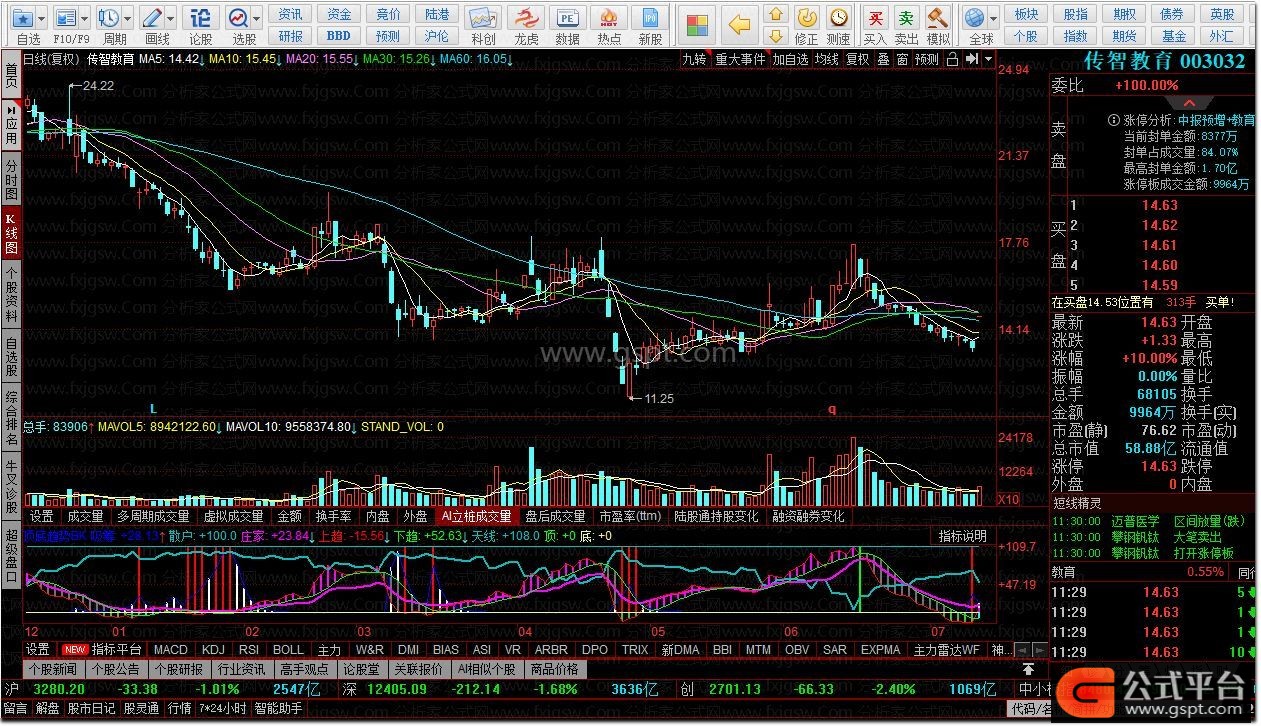1261x726 pixels.
Task: Toggle the 均线 moving average display
Action: click(x=826, y=59)
